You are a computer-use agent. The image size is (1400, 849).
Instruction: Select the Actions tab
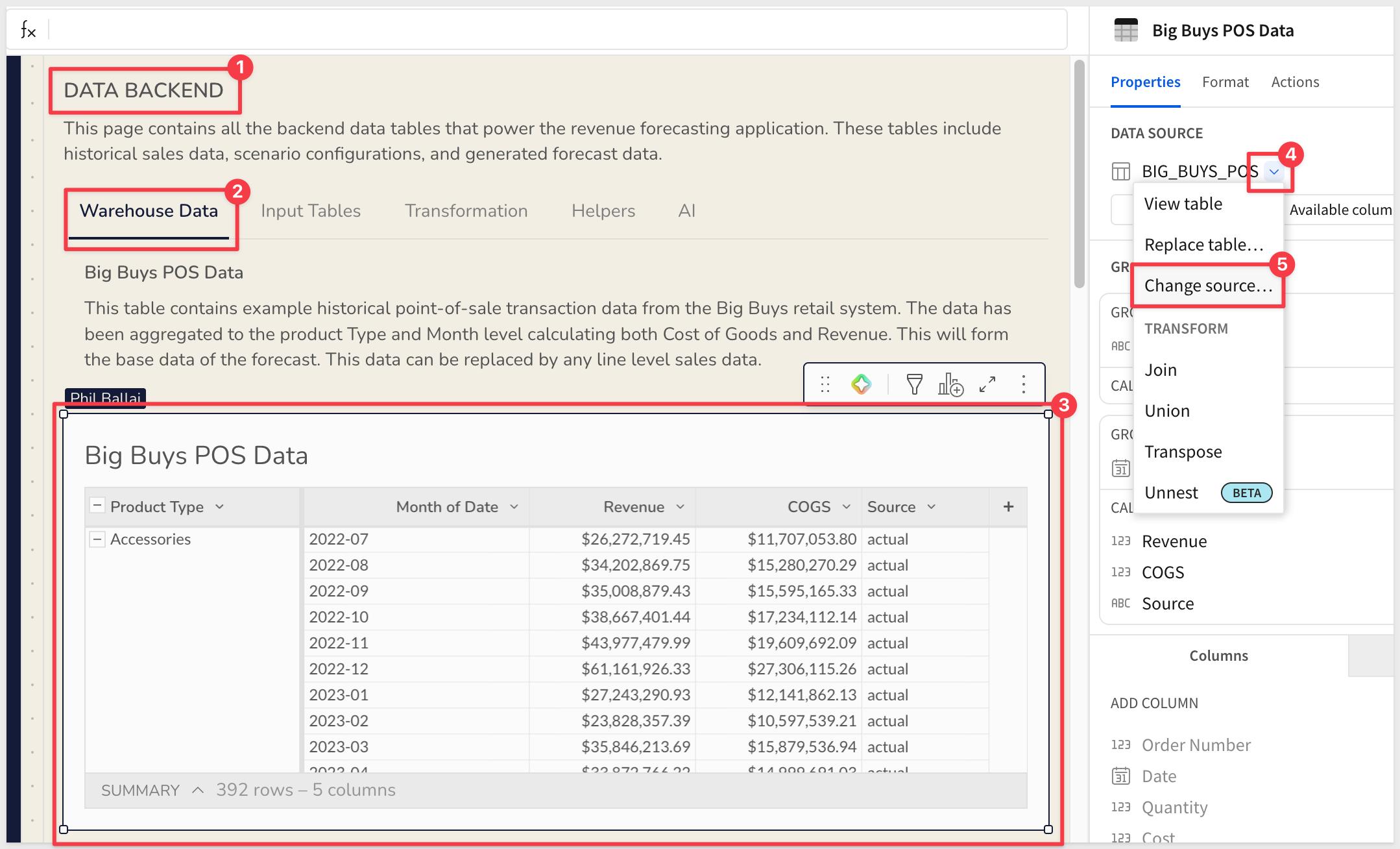1296,82
